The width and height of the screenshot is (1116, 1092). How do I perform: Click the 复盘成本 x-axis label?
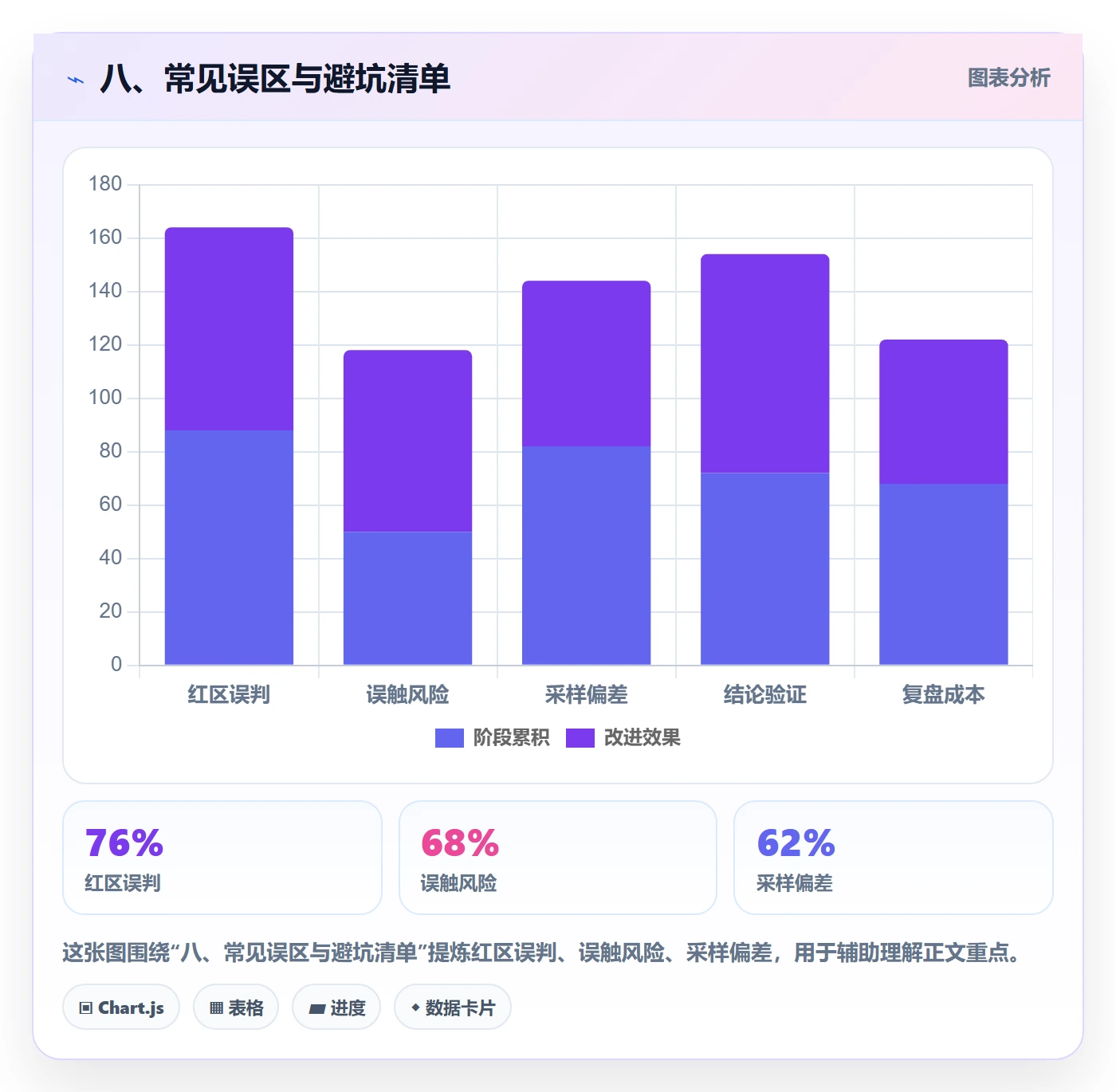[x=943, y=695]
